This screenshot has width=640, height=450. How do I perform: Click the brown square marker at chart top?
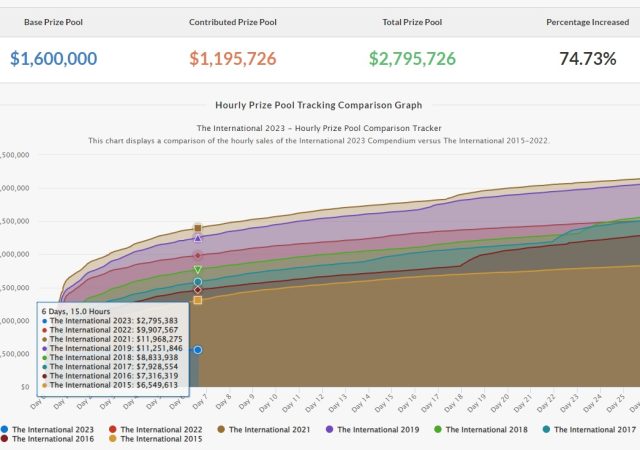(198, 228)
